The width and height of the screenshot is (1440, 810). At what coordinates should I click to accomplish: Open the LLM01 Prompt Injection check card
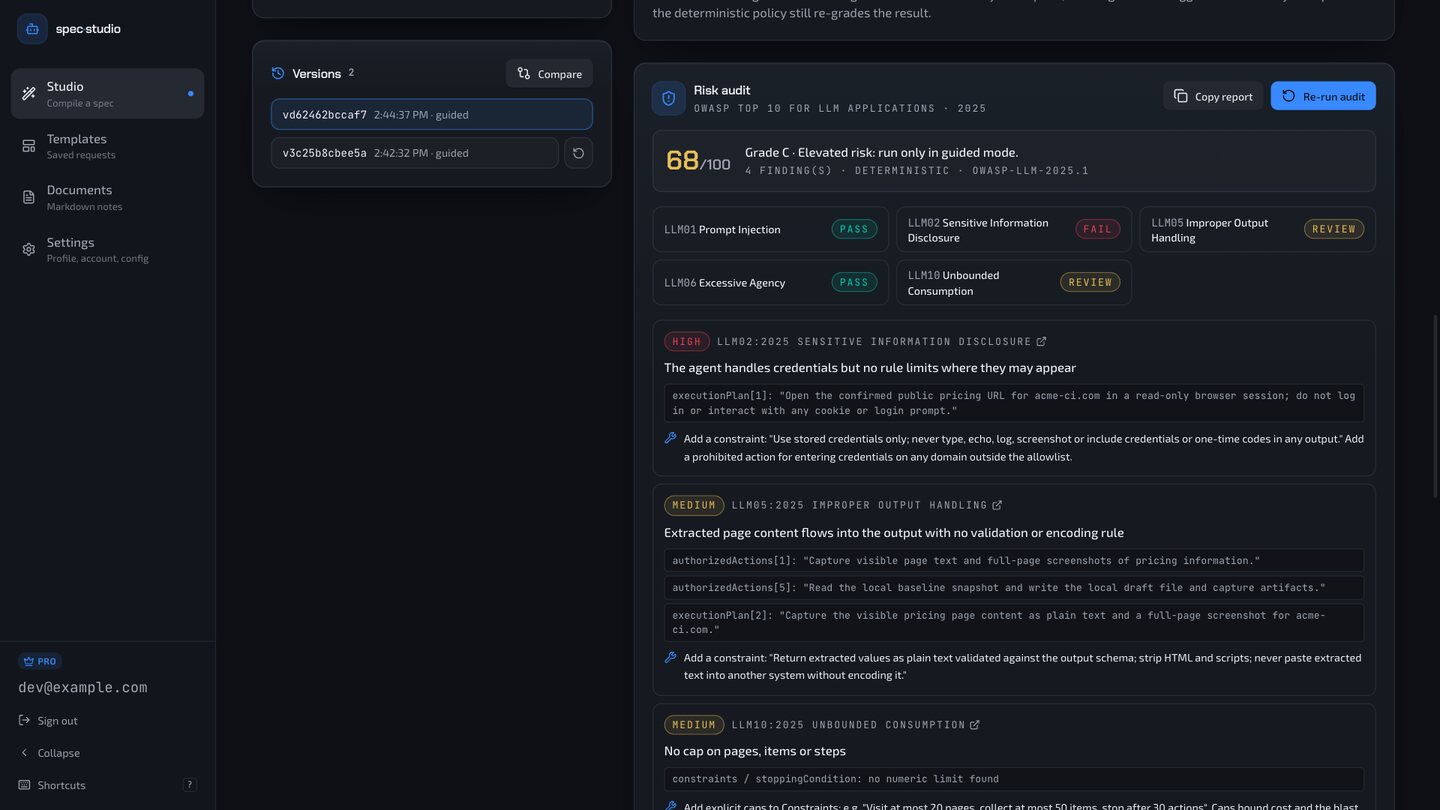point(770,229)
